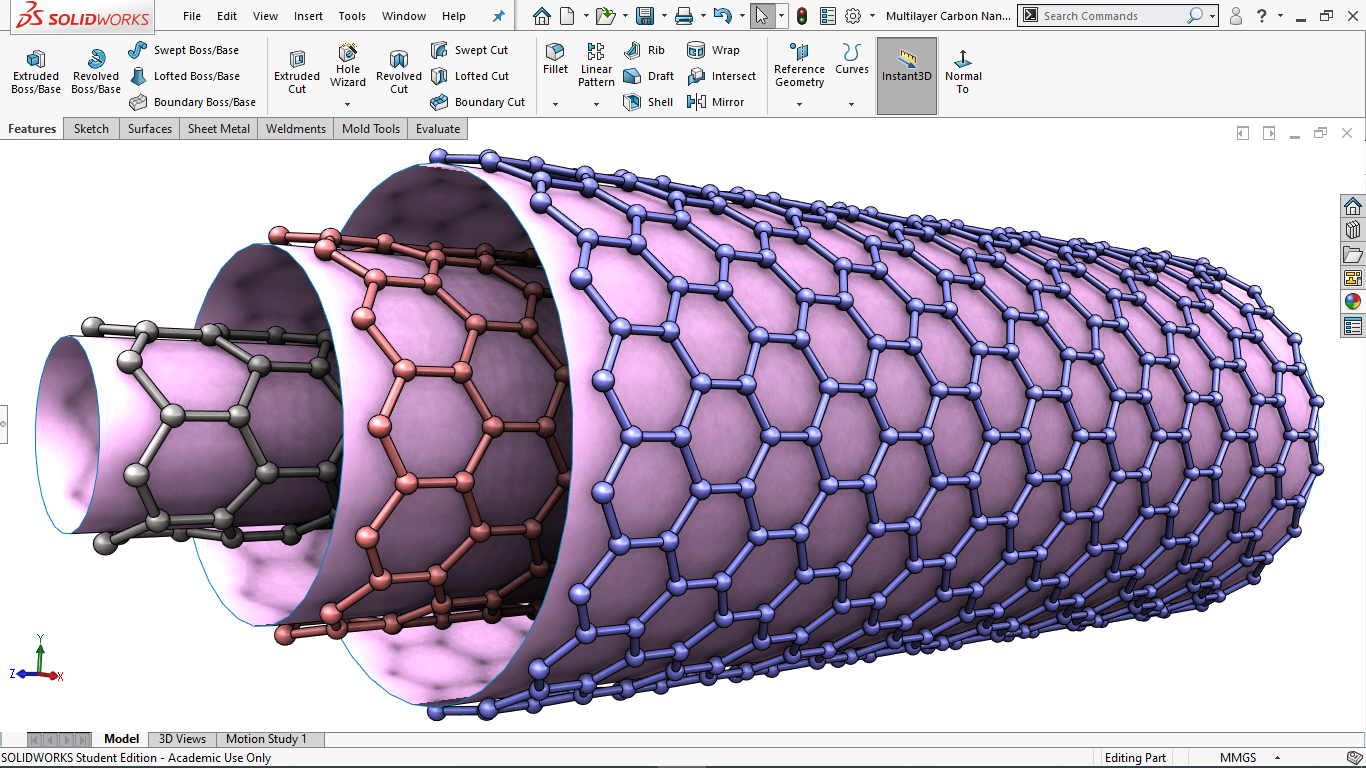Viewport: 1366px width, 768px height.
Task: Open the Curves dropdown arrow
Action: click(x=852, y=104)
